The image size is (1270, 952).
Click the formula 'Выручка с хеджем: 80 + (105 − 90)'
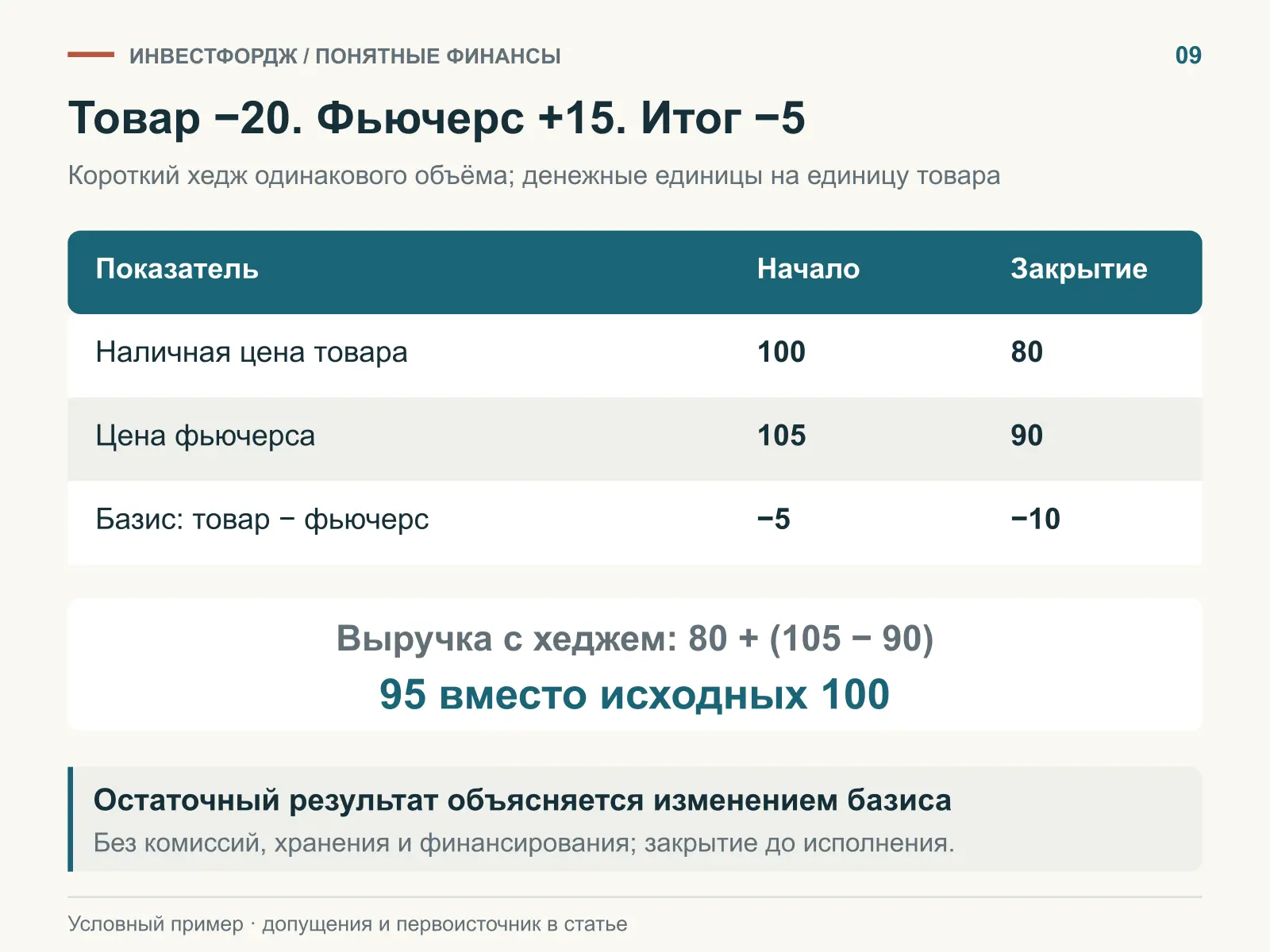coord(635,639)
